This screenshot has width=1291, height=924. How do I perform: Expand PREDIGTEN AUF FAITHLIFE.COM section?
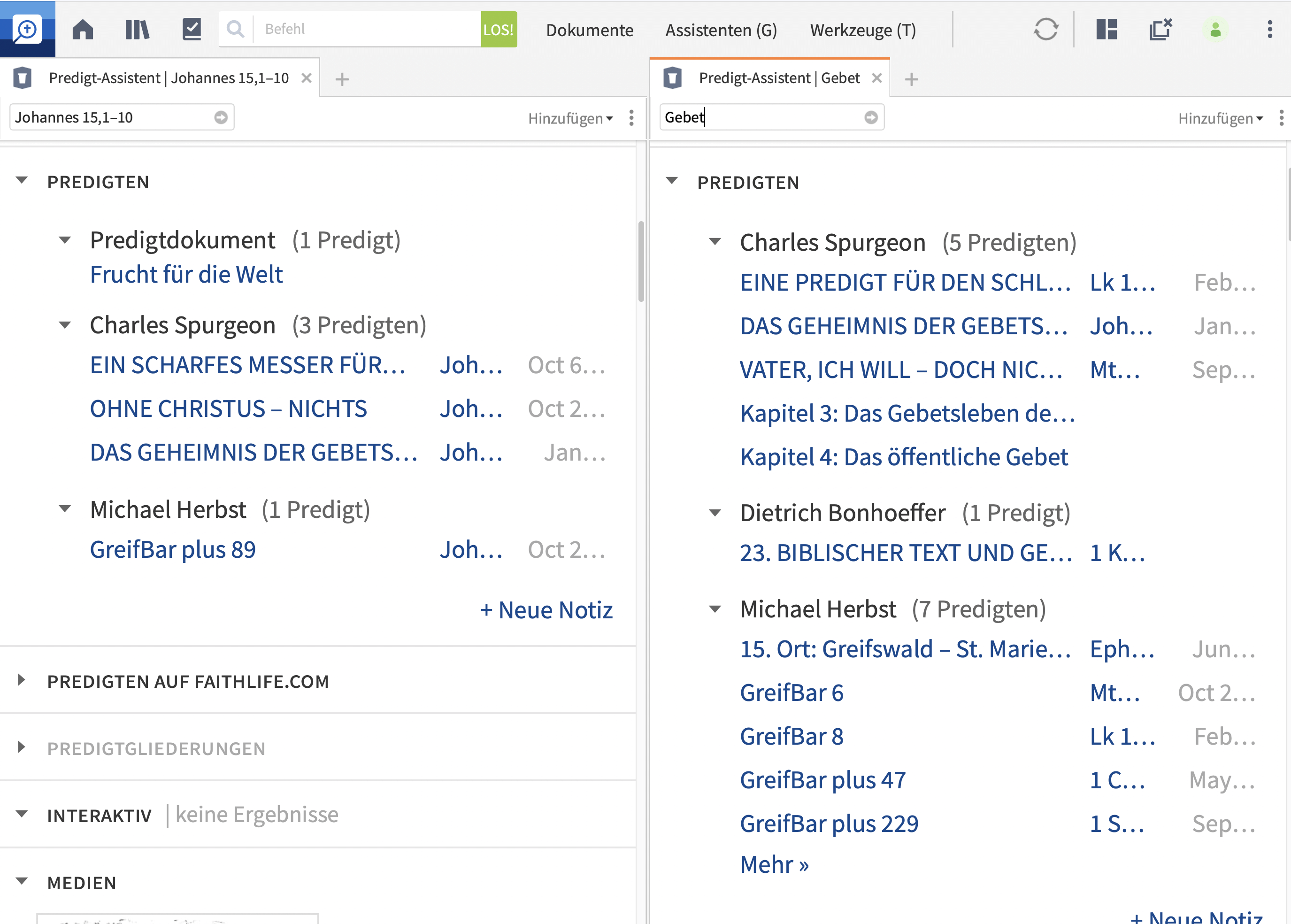pyautogui.click(x=22, y=680)
